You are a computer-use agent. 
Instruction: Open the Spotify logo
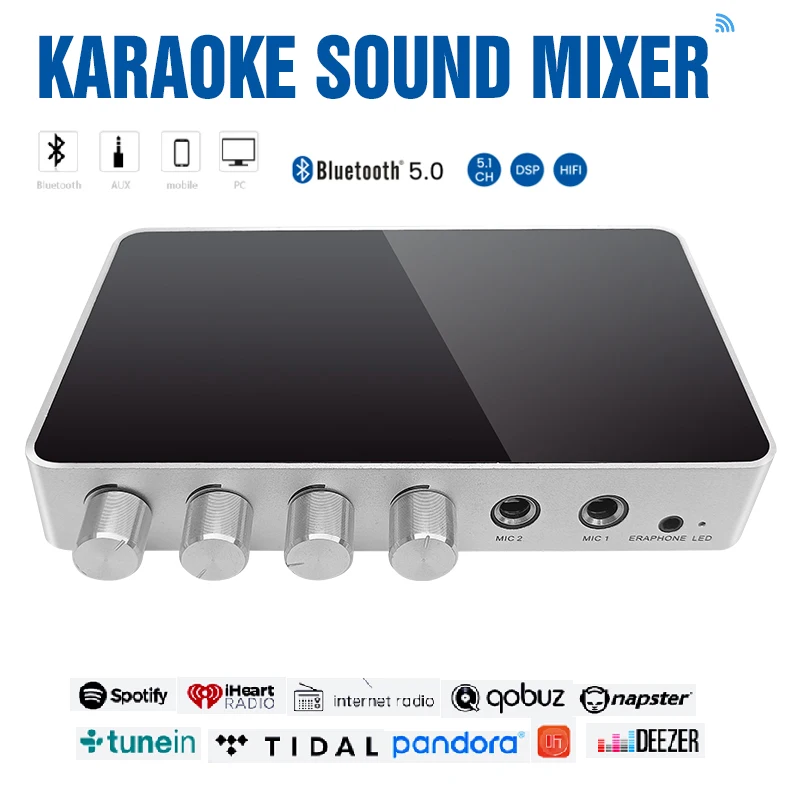123,695
